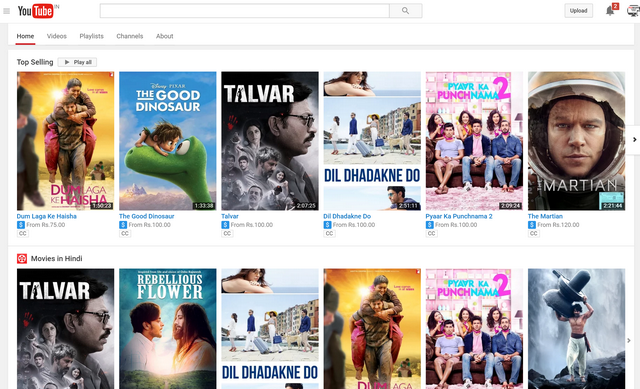Click the CC badge under The Good Dinosaur

click(x=125, y=233)
